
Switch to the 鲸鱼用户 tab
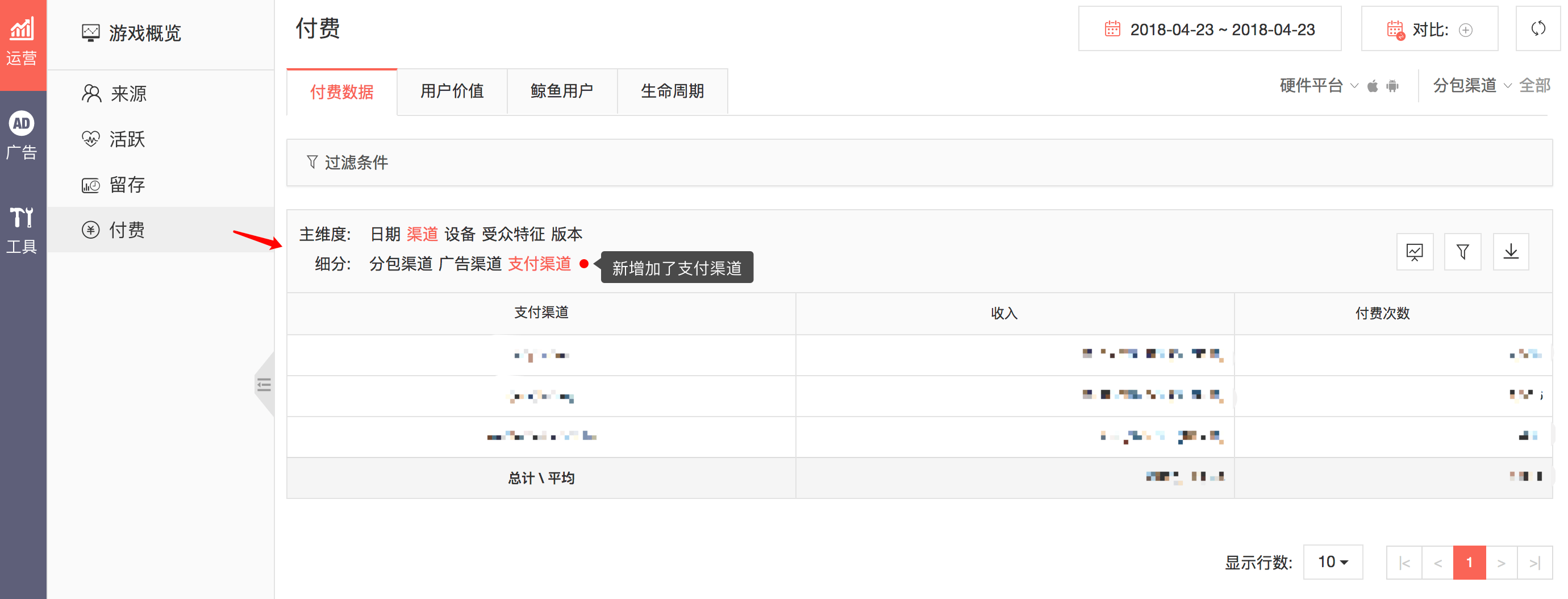561,91
